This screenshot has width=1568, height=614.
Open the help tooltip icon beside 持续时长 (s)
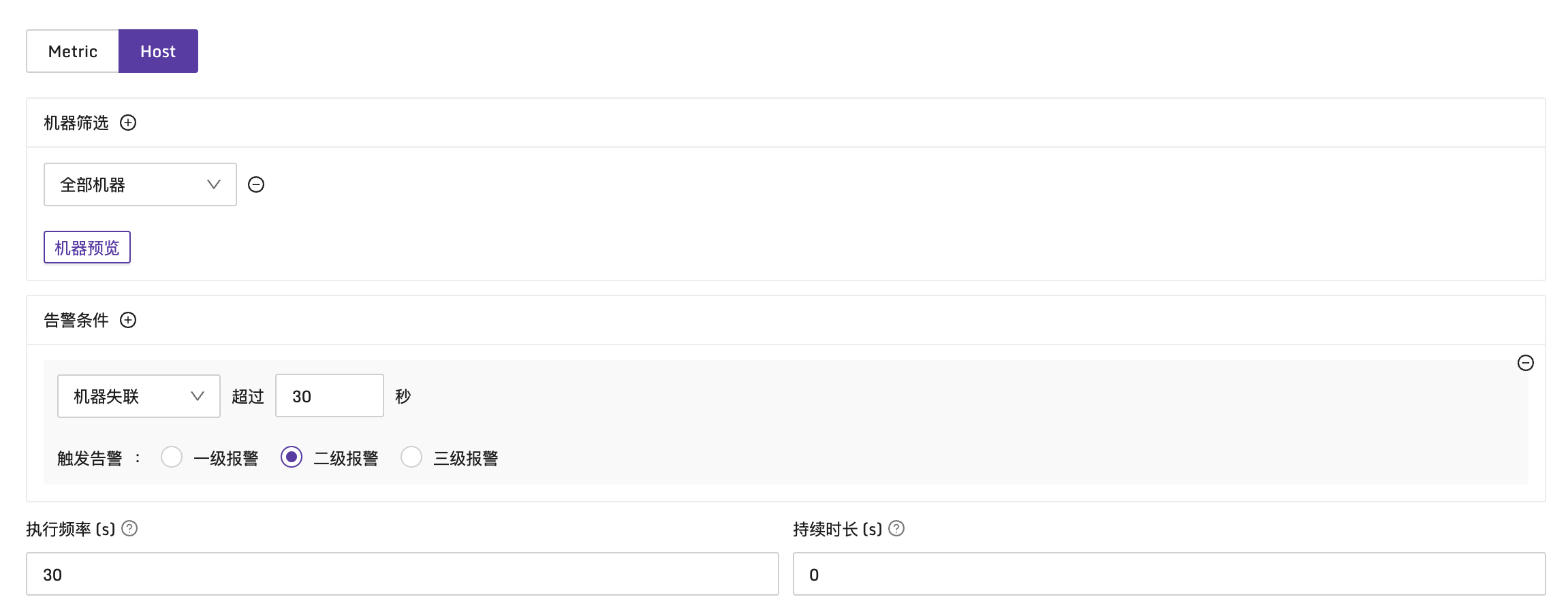click(897, 528)
